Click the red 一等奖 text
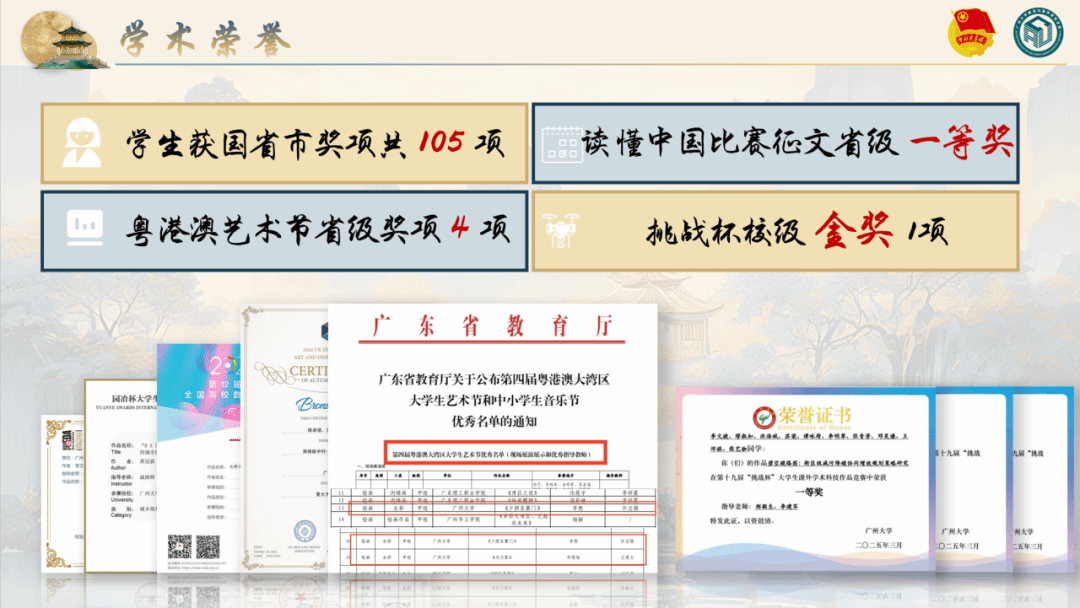The width and height of the screenshot is (1080, 608). [961, 145]
